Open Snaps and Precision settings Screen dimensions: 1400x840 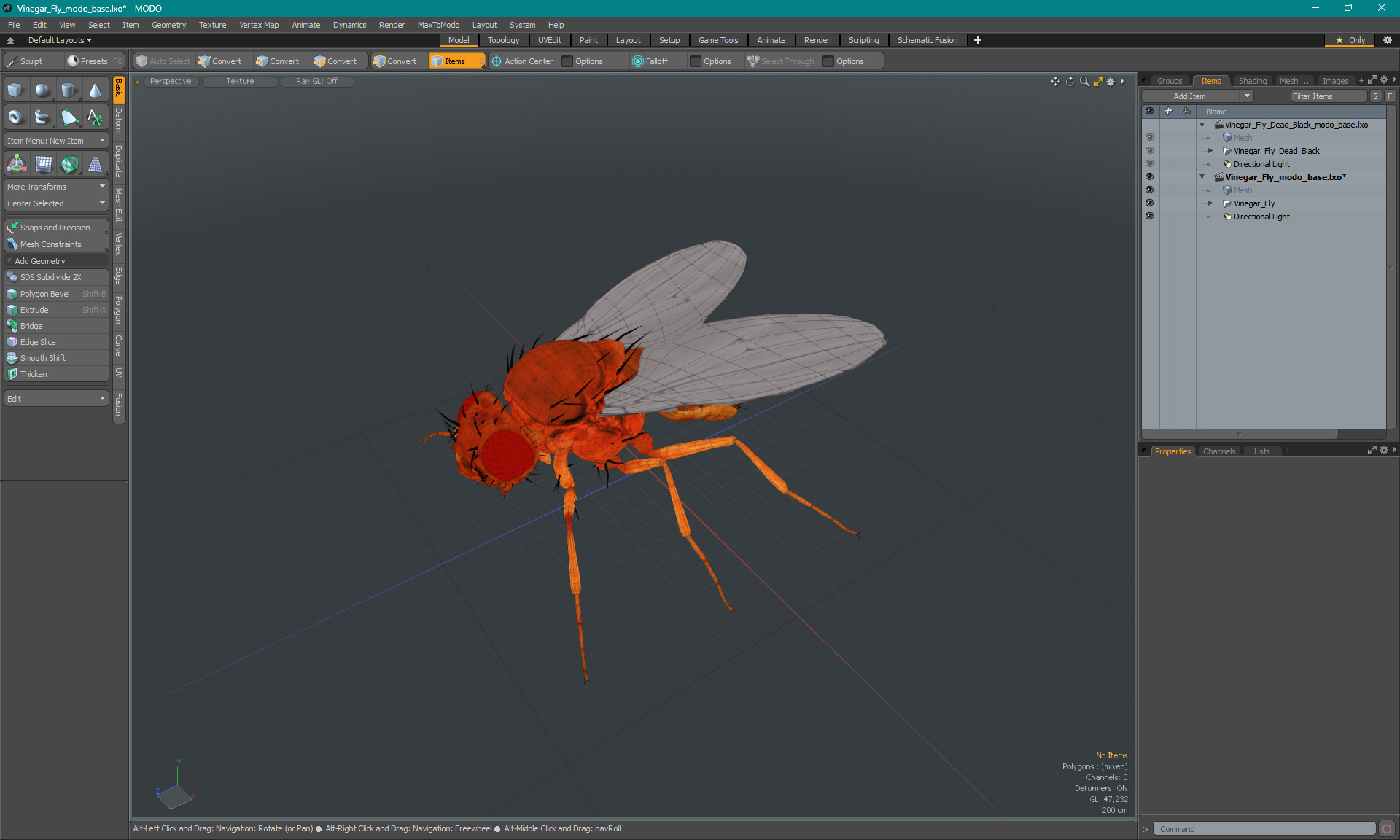[x=55, y=227]
